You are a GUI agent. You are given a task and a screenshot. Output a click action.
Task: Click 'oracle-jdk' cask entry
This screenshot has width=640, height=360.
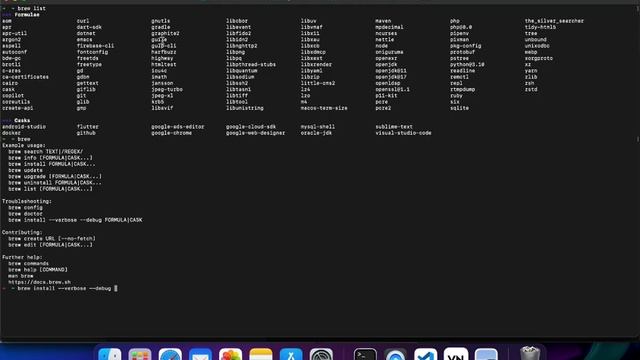(x=316, y=133)
